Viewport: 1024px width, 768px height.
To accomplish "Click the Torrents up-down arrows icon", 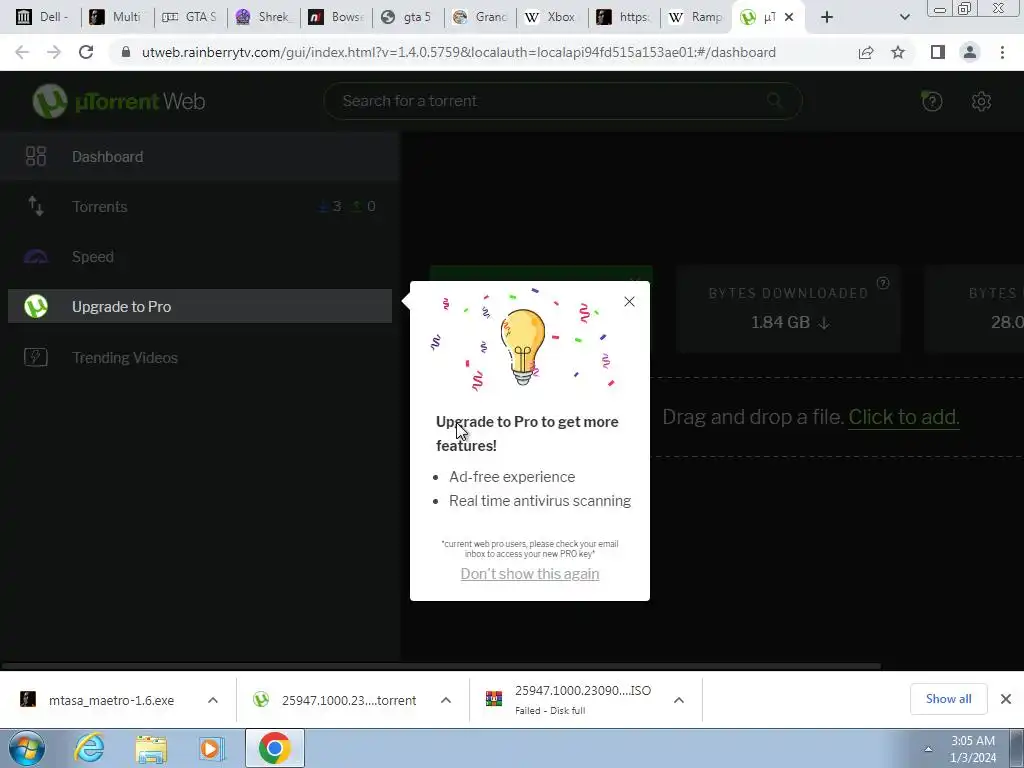I will click(36, 206).
